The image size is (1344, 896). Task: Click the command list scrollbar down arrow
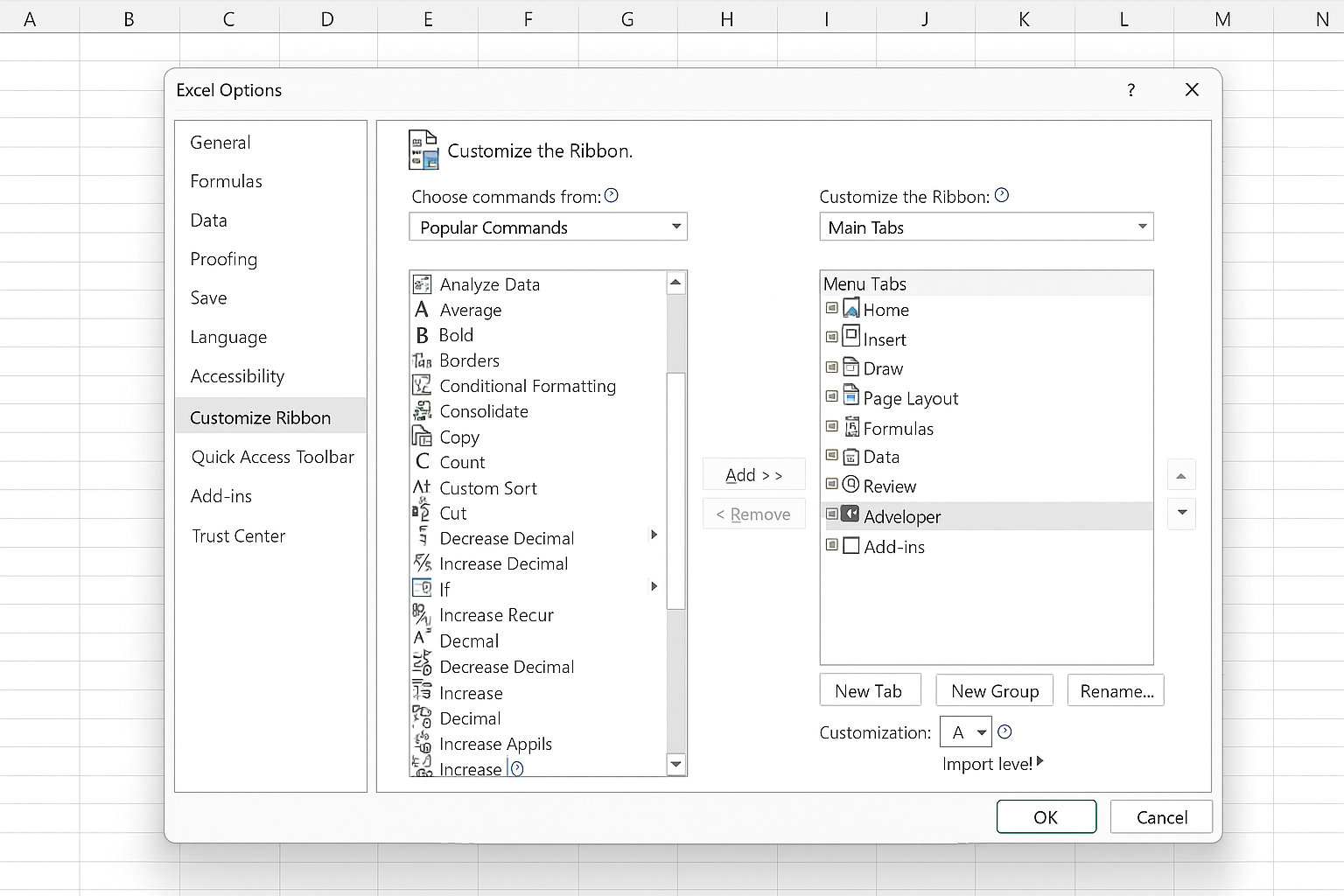coord(675,764)
